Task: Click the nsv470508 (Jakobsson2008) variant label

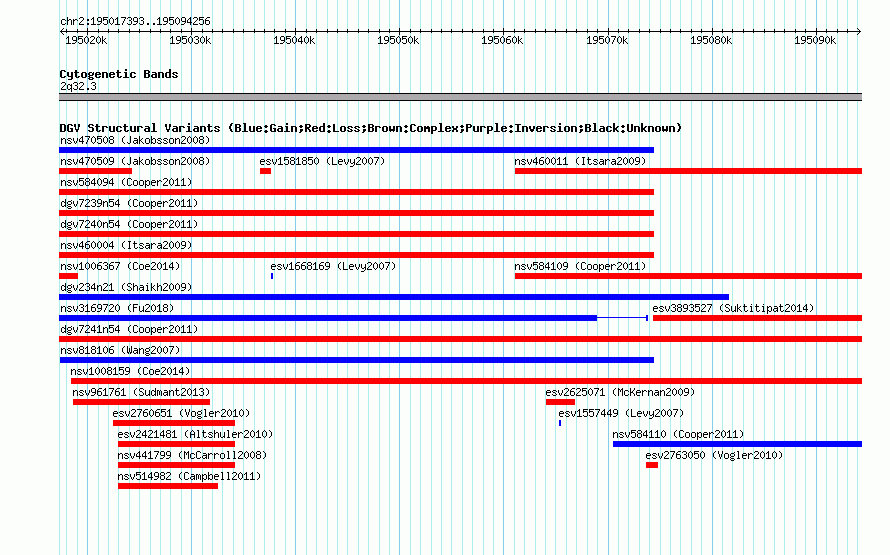Action: pyautogui.click(x=135, y=140)
